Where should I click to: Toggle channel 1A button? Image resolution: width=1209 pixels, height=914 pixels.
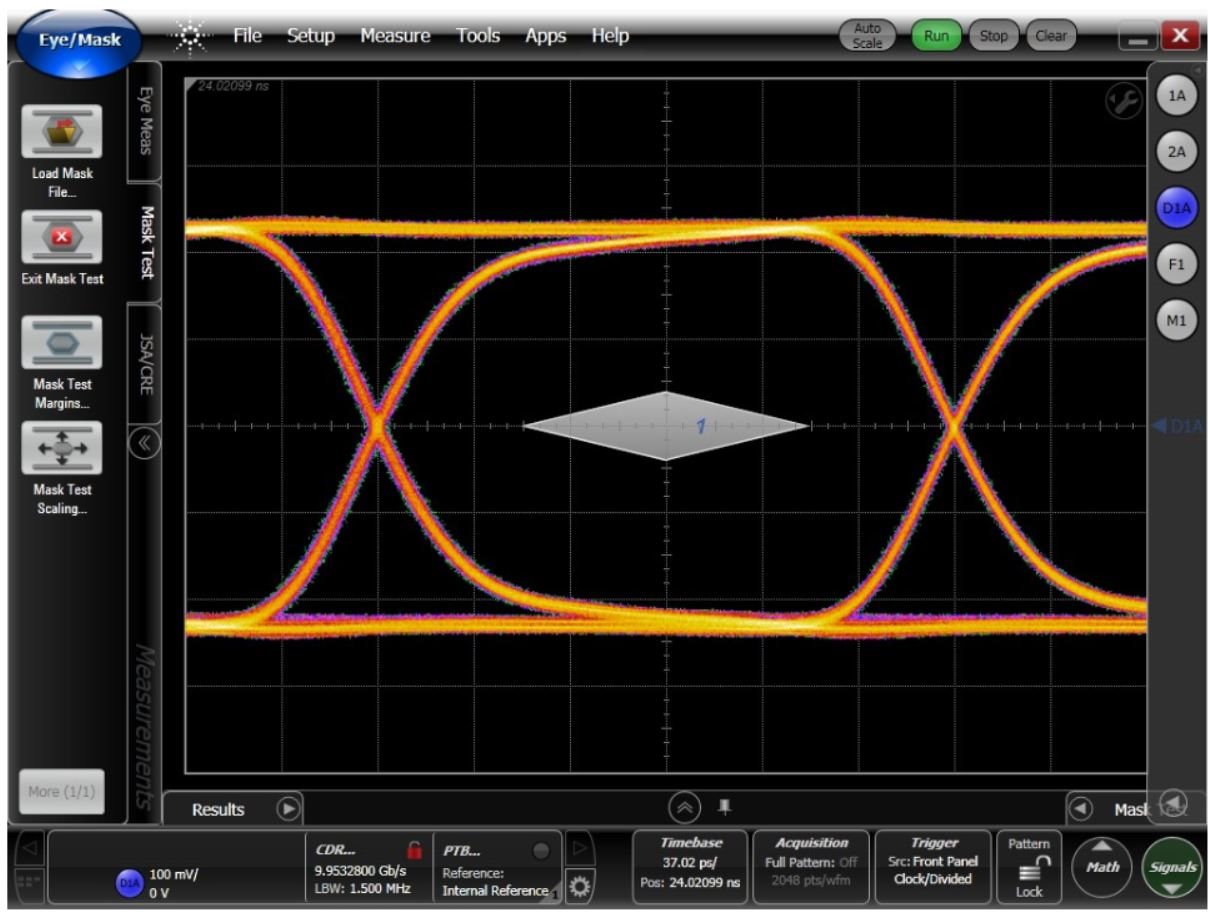click(1176, 96)
